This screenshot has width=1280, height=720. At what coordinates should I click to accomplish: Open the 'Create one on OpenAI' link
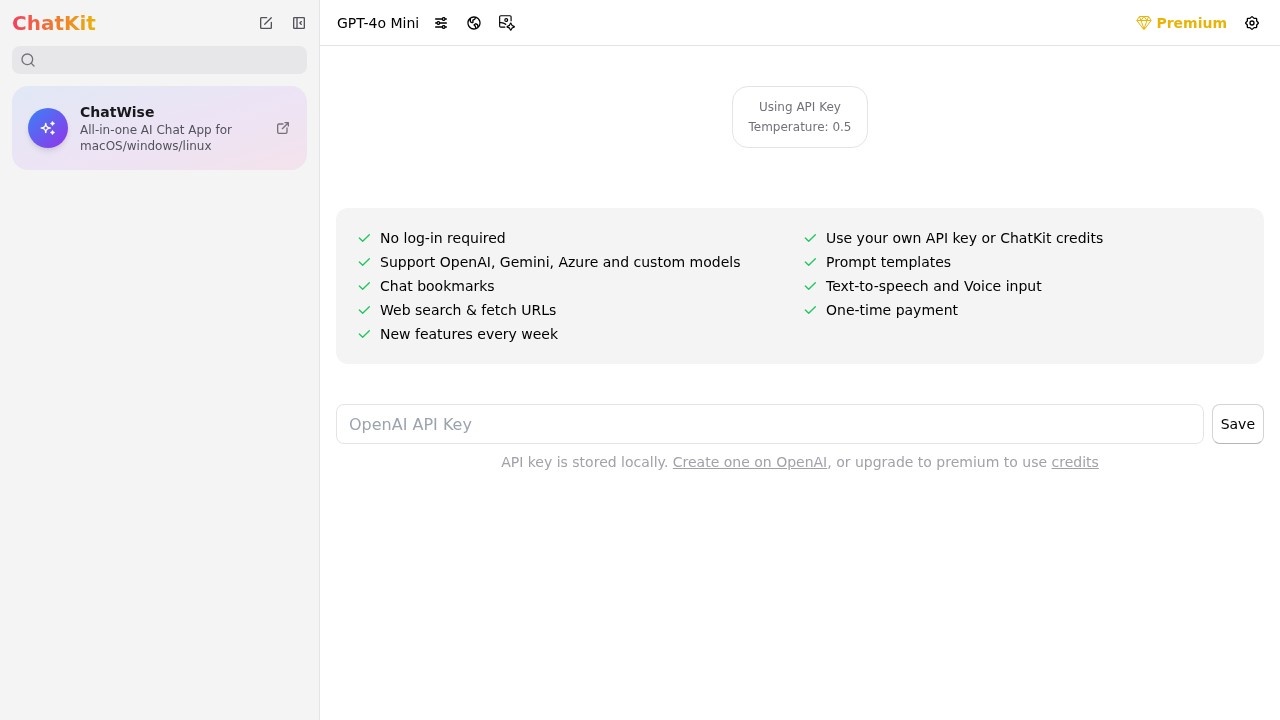tap(750, 462)
